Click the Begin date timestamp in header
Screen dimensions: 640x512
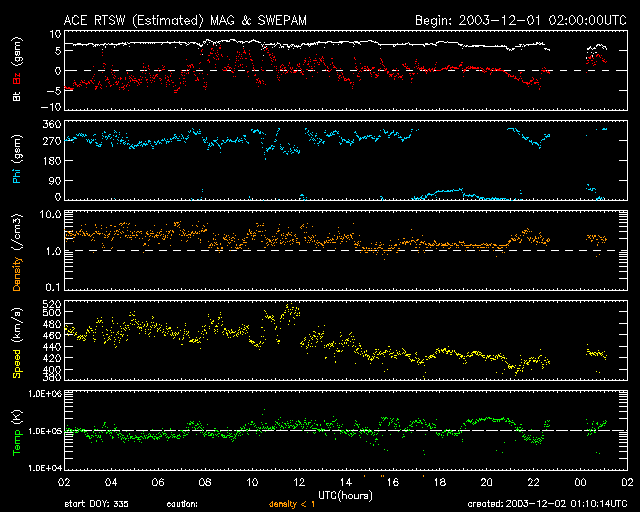click(519, 20)
